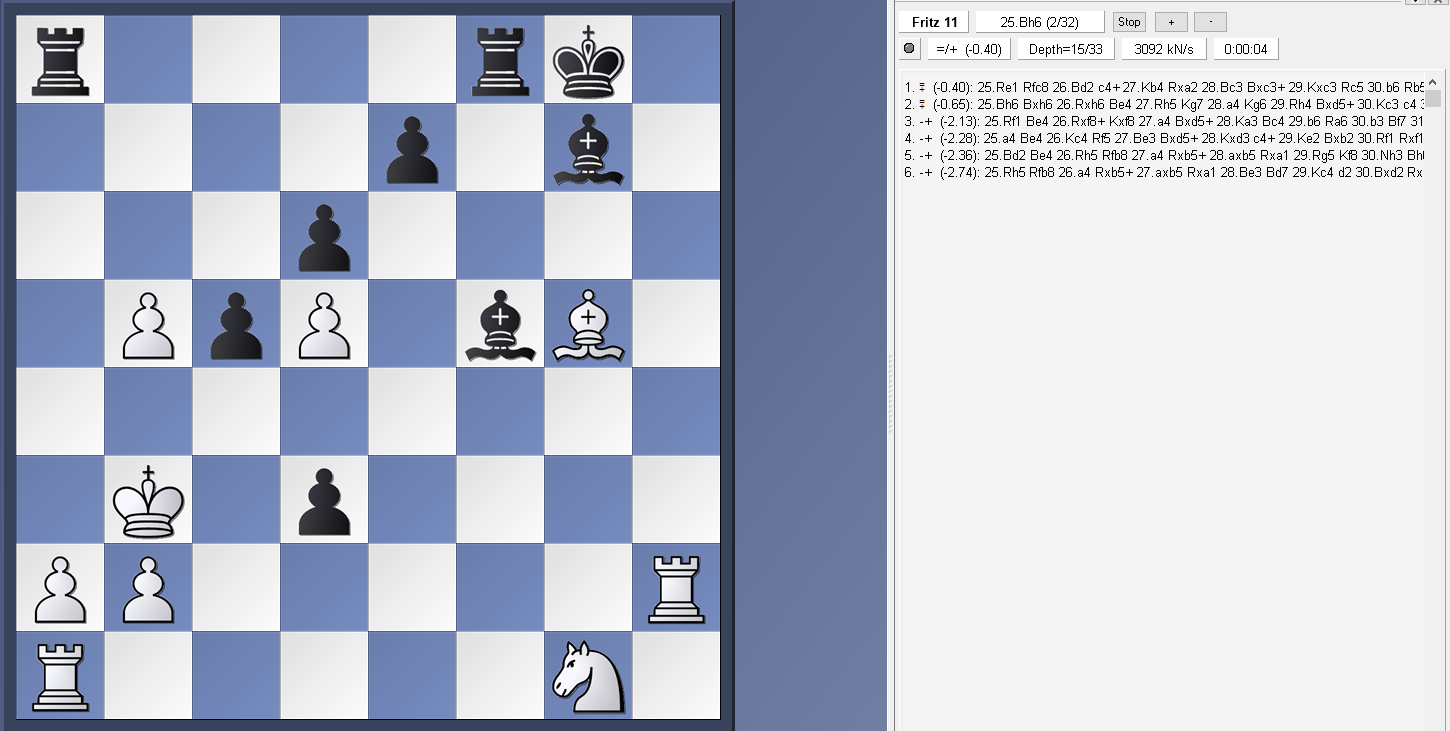Open the engine pane dropdown arrow
This screenshot has width=1450, height=731.
point(1417,2)
